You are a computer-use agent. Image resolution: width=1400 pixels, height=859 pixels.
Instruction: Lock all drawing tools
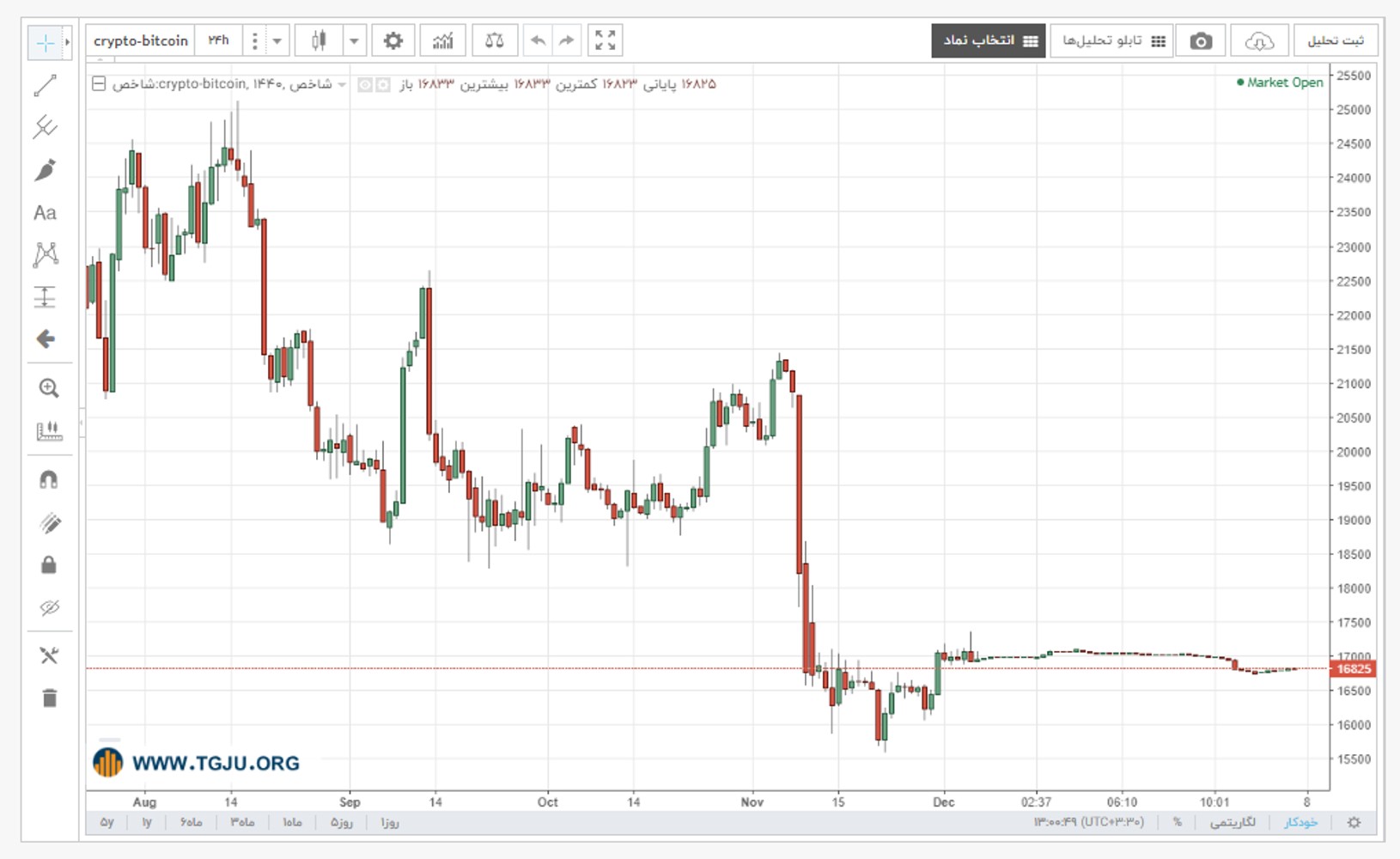49,564
